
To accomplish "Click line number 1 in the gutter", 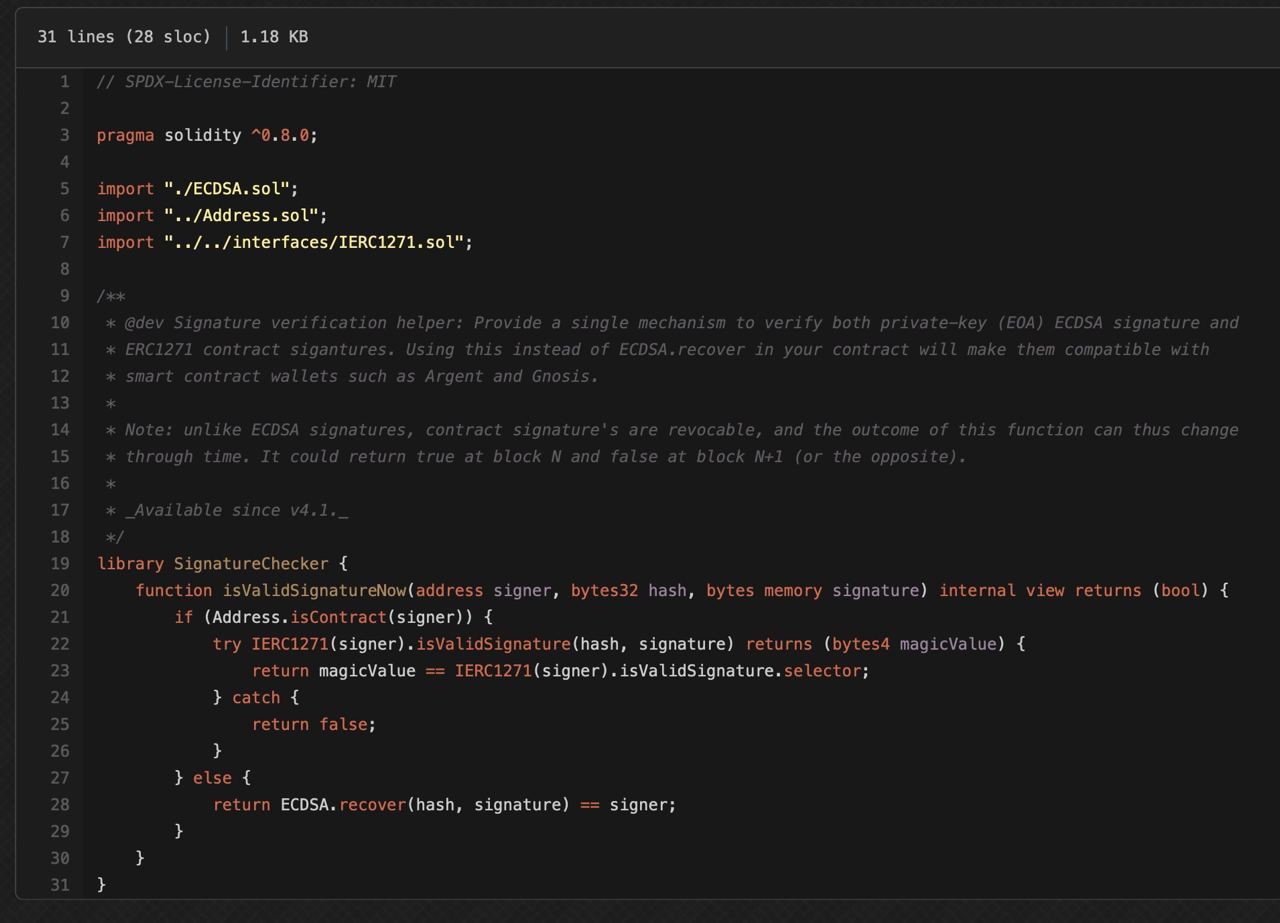I will [x=65, y=82].
